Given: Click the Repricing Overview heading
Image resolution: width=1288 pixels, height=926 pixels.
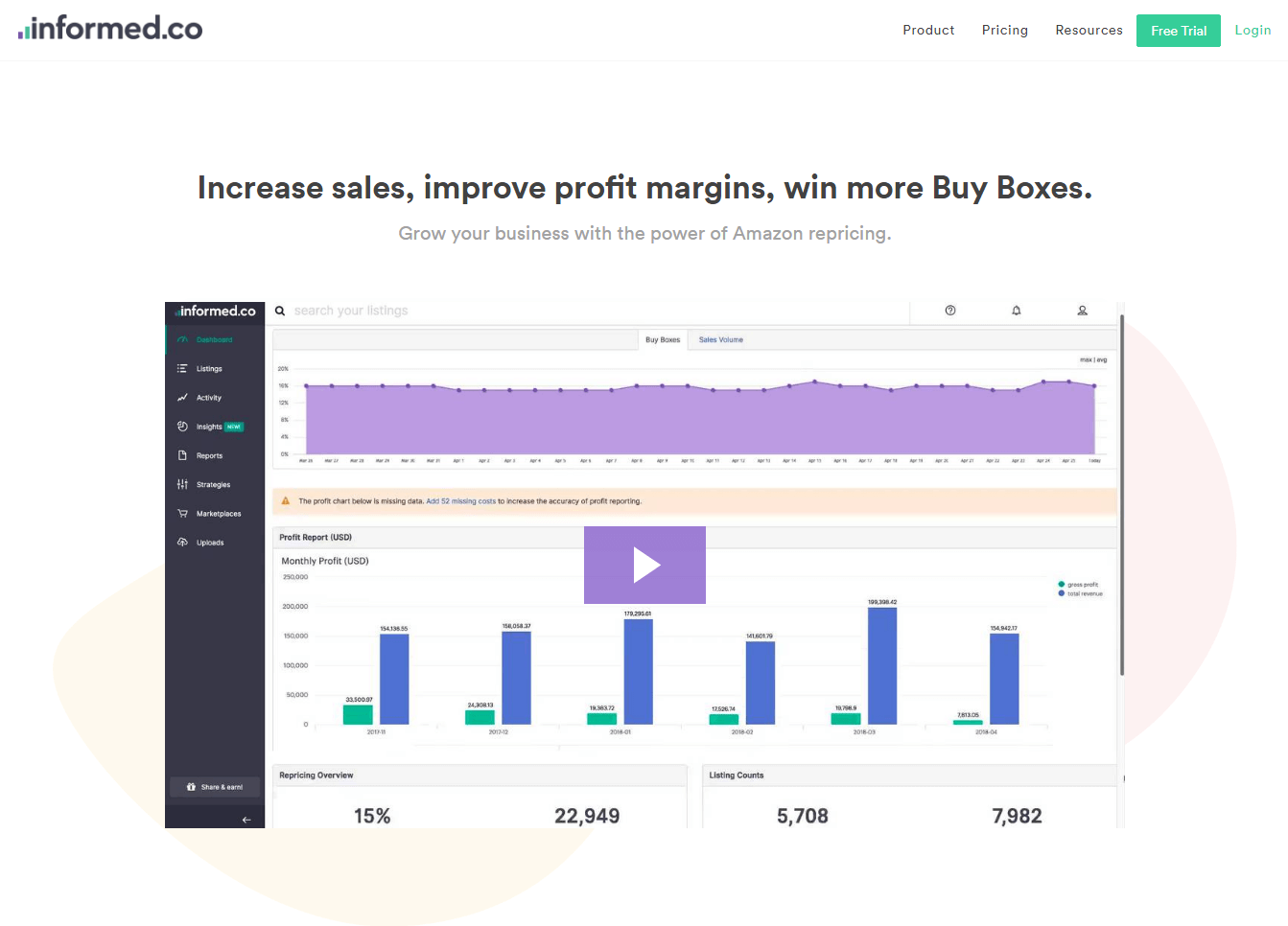Looking at the screenshot, I should [x=316, y=776].
